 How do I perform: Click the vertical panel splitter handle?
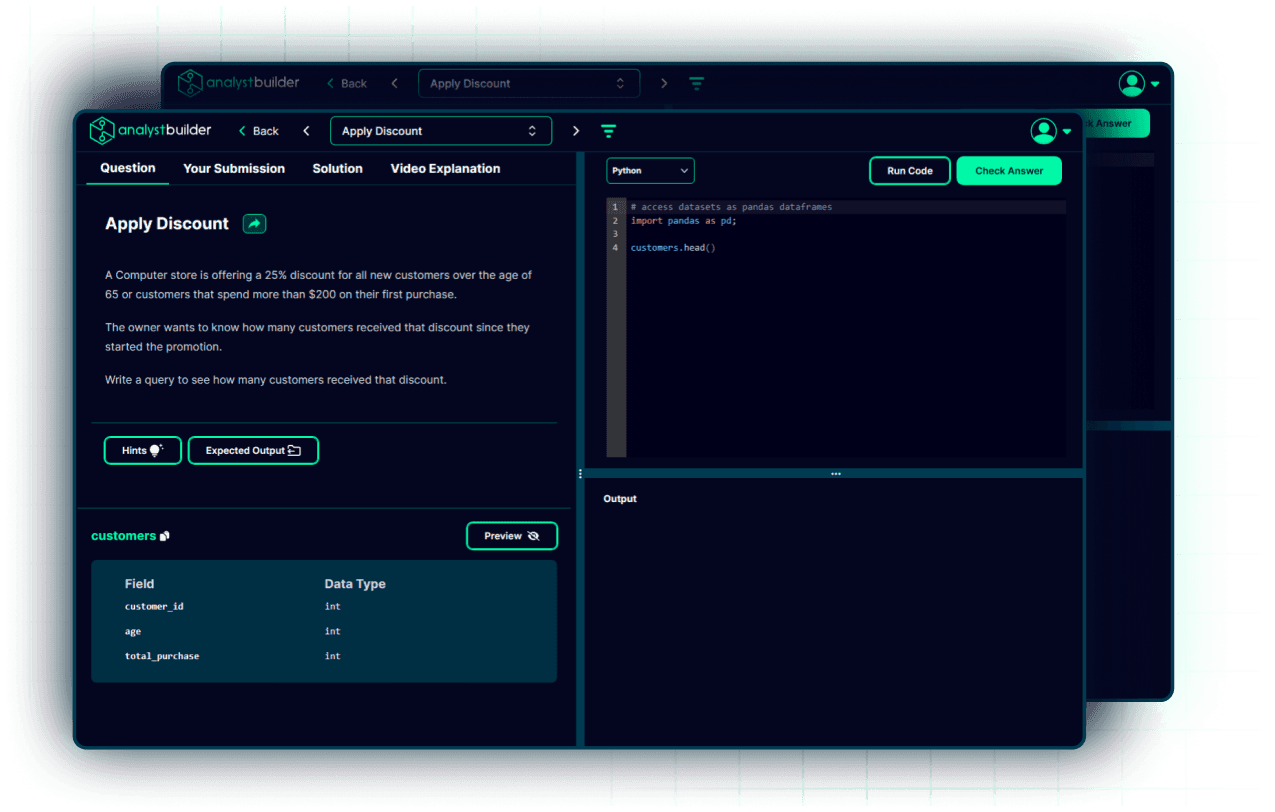tap(580, 474)
